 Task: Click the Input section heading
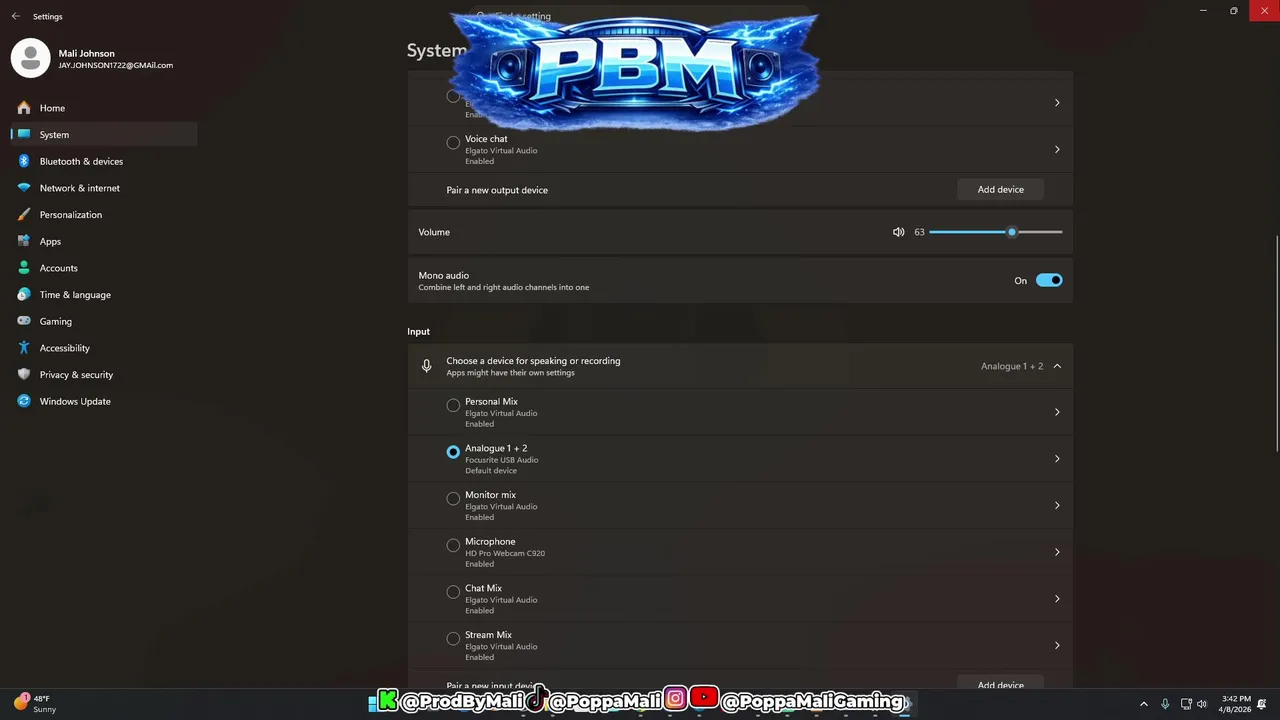click(x=418, y=331)
